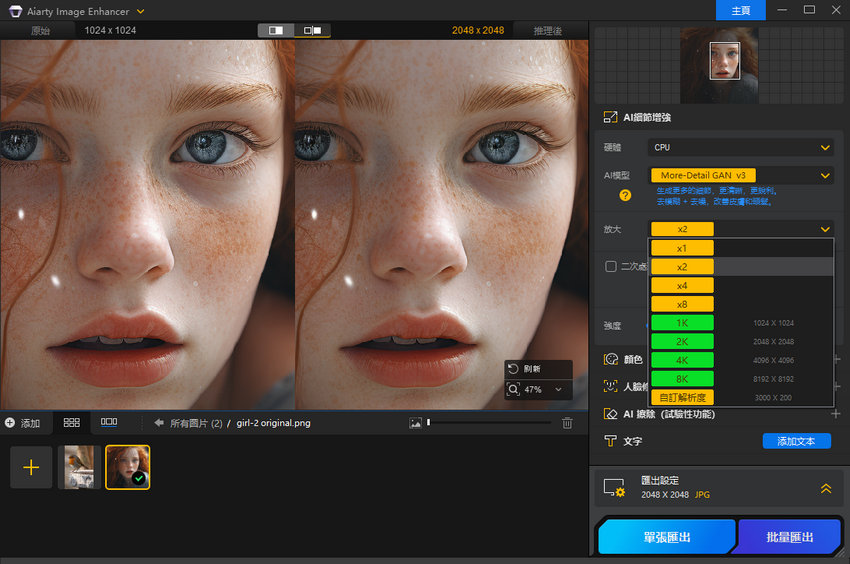850x564 pixels.
Task: Open the Aiarty Image Enhancer title menu arrow
Action: (140, 11)
